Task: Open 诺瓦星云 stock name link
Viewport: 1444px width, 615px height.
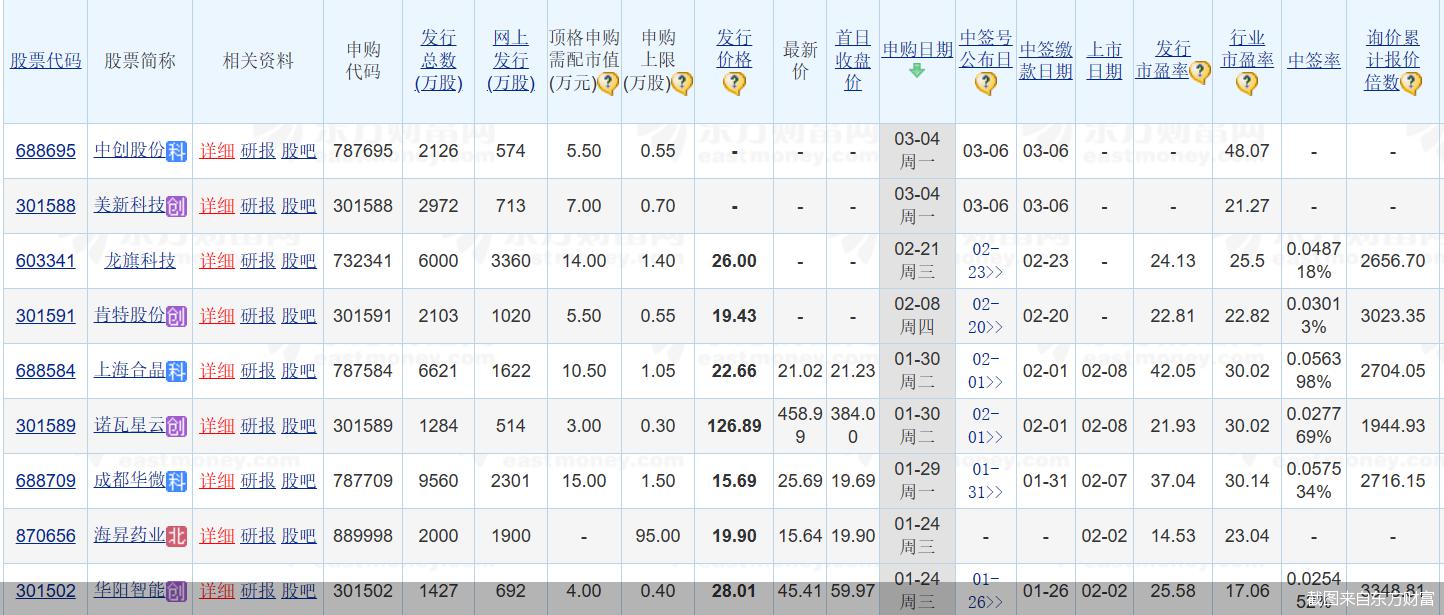Action: pos(129,426)
